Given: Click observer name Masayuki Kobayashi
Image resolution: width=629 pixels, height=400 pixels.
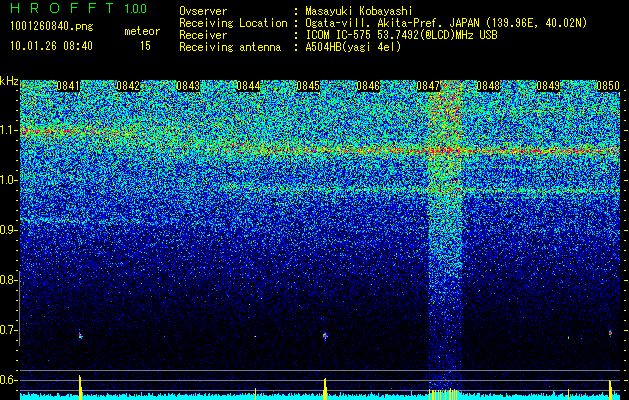Looking at the screenshot, I should (359, 12).
